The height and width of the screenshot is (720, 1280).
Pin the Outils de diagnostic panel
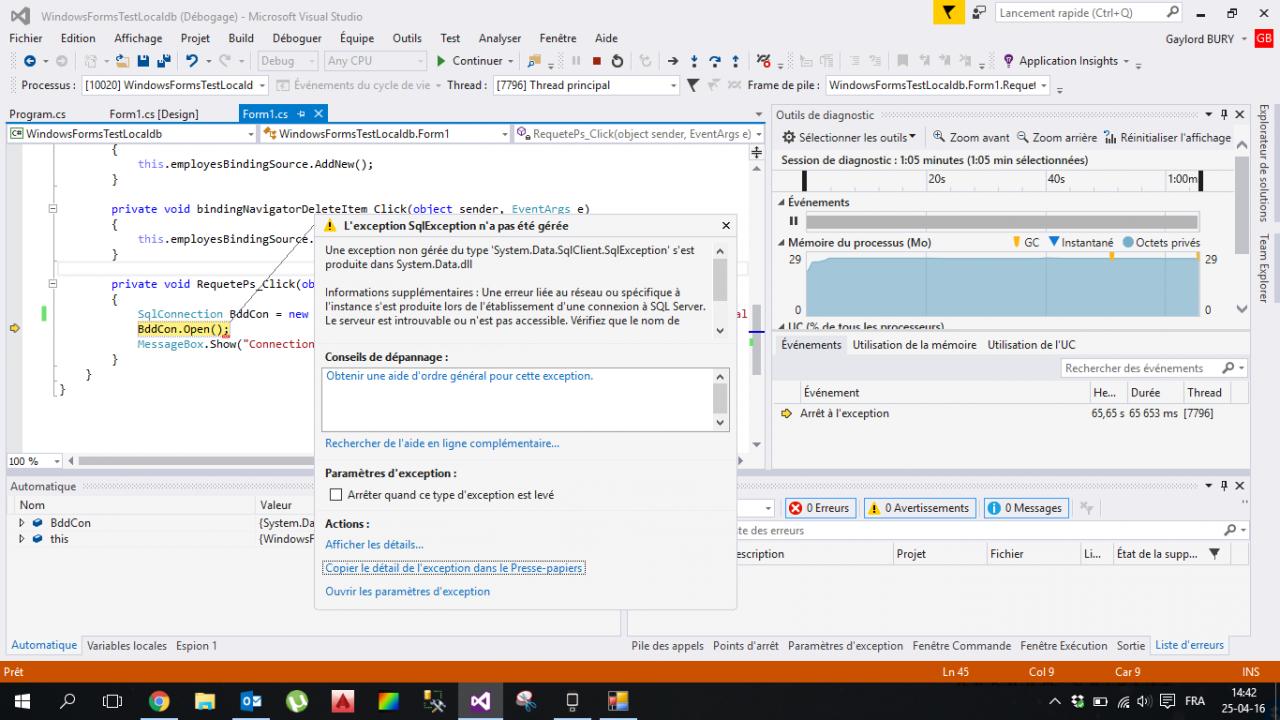tap(1224, 115)
